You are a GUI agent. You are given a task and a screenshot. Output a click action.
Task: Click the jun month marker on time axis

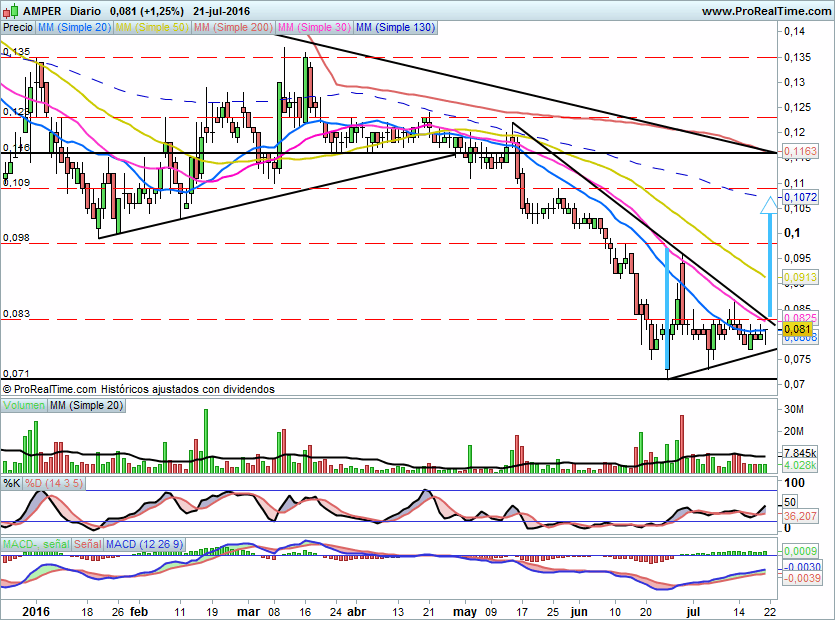point(579,612)
